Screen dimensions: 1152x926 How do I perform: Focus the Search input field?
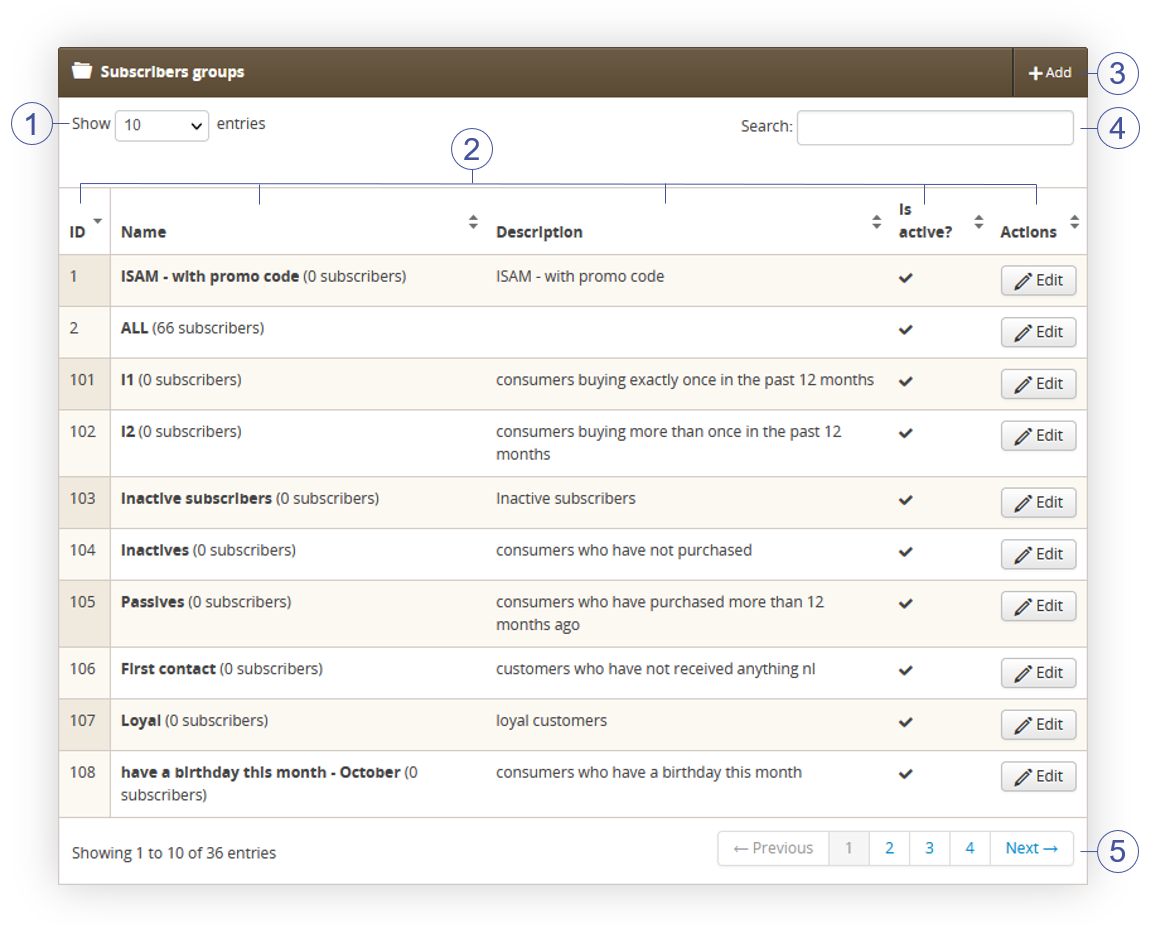click(x=935, y=127)
